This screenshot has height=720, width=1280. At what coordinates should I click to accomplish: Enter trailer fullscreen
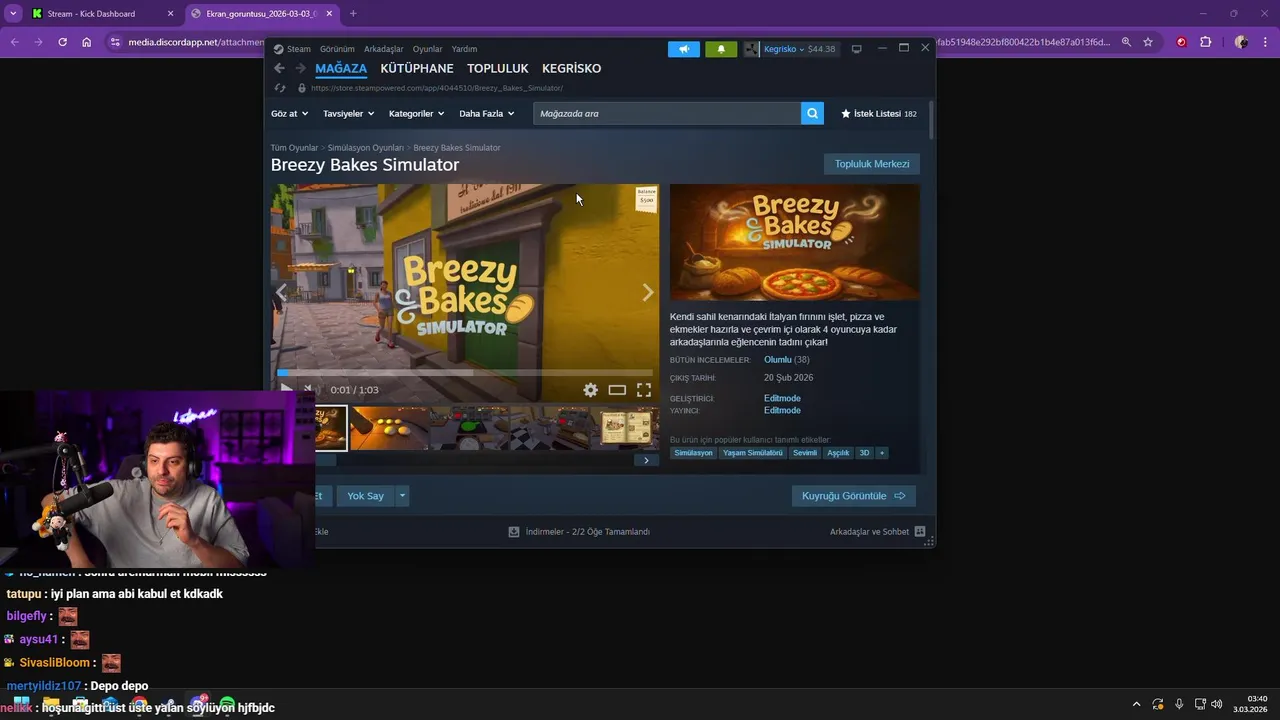pyautogui.click(x=644, y=390)
